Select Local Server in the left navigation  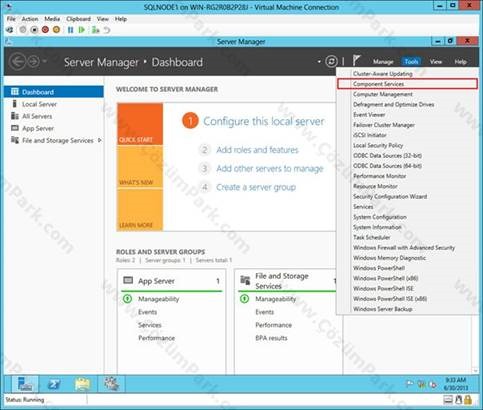point(54,104)
